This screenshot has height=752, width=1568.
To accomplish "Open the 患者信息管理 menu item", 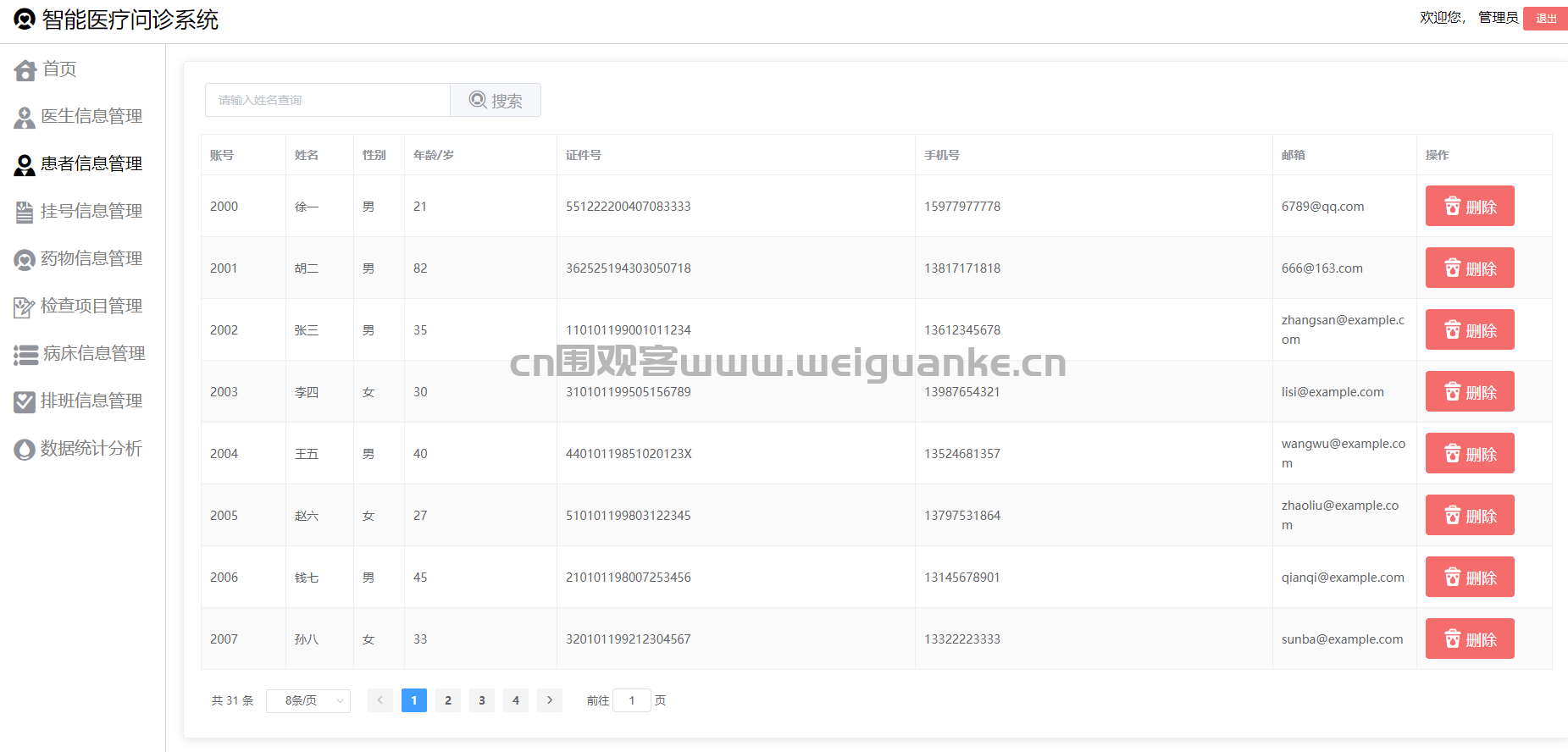I will pos(91,164).
